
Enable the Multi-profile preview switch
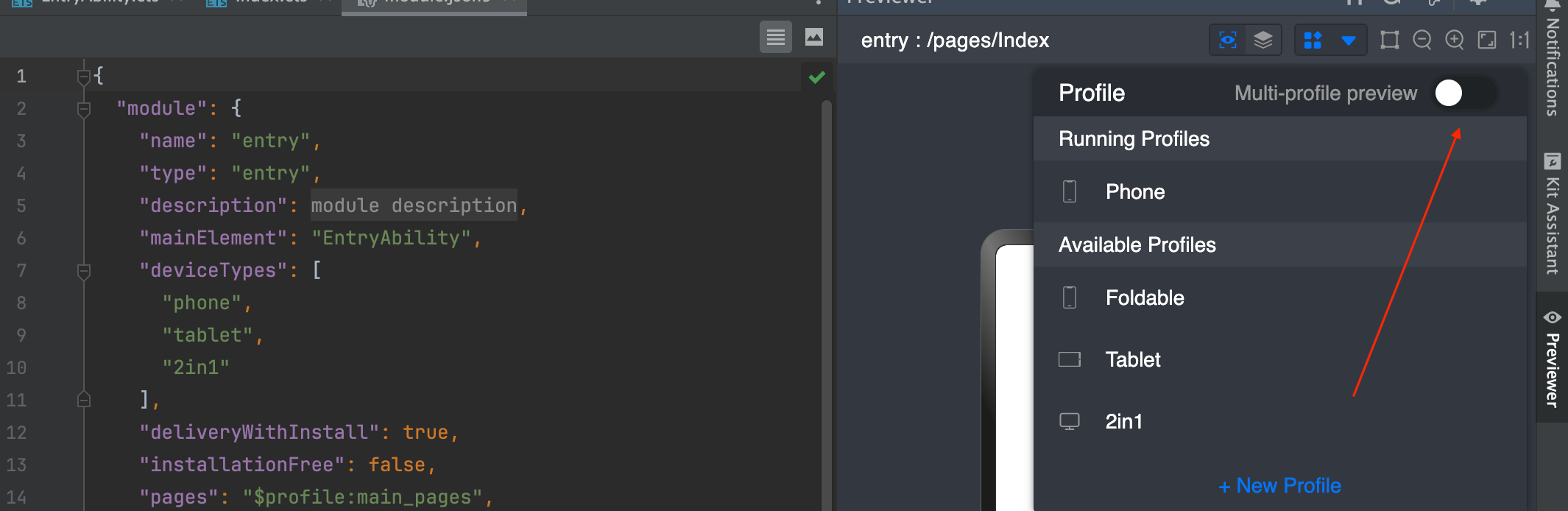(x=1464, y=93)
